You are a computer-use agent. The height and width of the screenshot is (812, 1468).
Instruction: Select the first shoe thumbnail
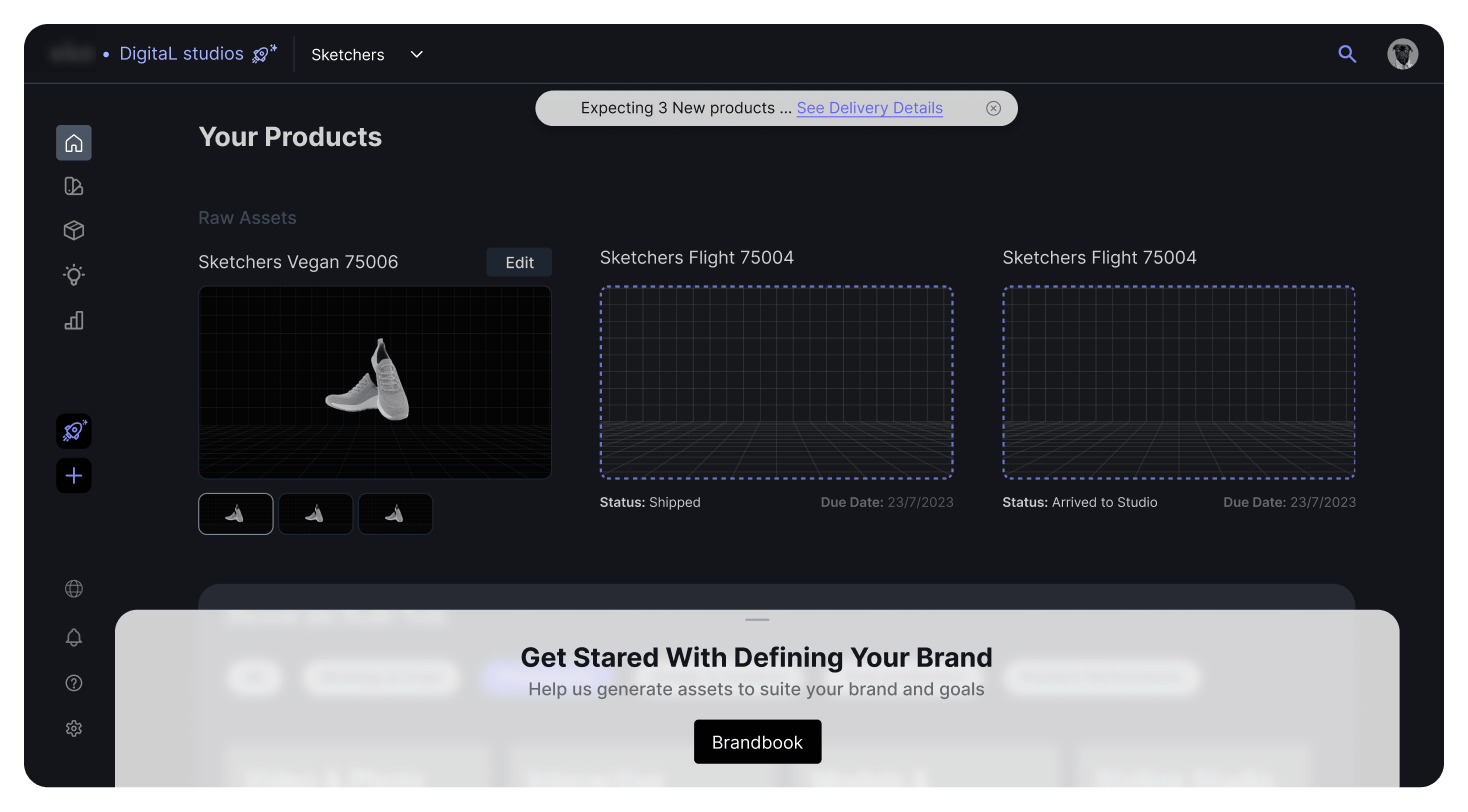236,514
